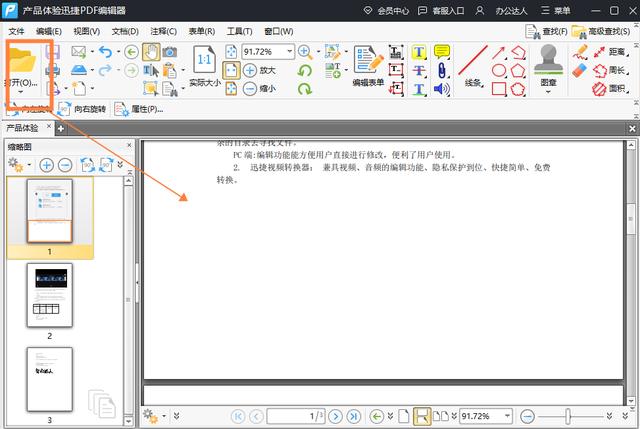Expand status bar options gear dropdown
Viewport: 640px width, 429px height.
click(164, 416)
